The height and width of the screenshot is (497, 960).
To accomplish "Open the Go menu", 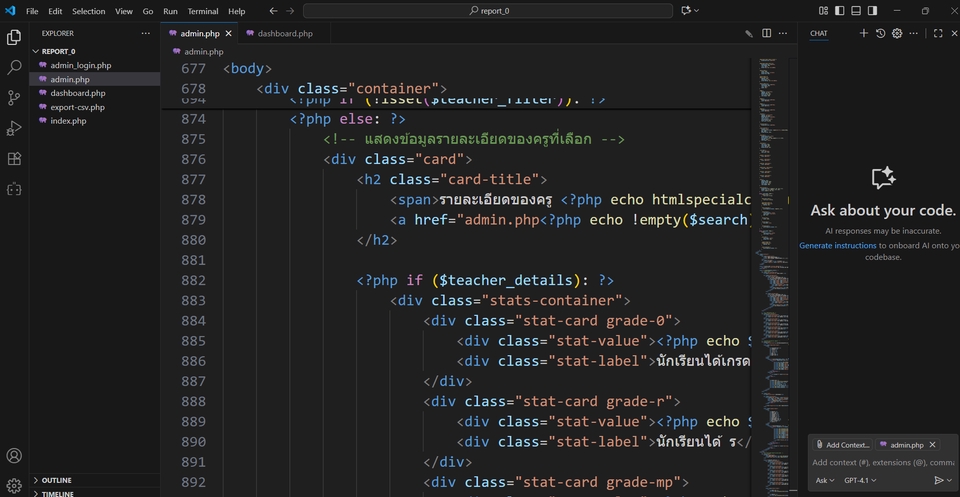I will pos(148,11).
